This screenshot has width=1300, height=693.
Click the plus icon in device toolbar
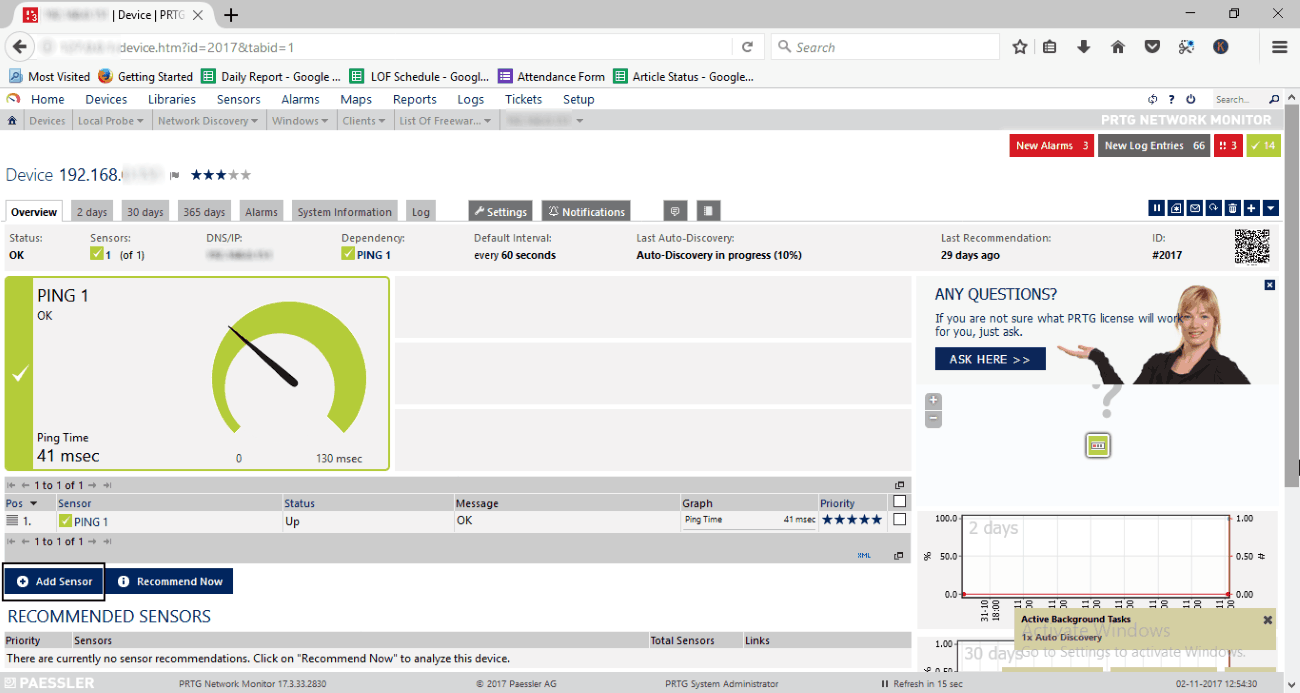1251,208
